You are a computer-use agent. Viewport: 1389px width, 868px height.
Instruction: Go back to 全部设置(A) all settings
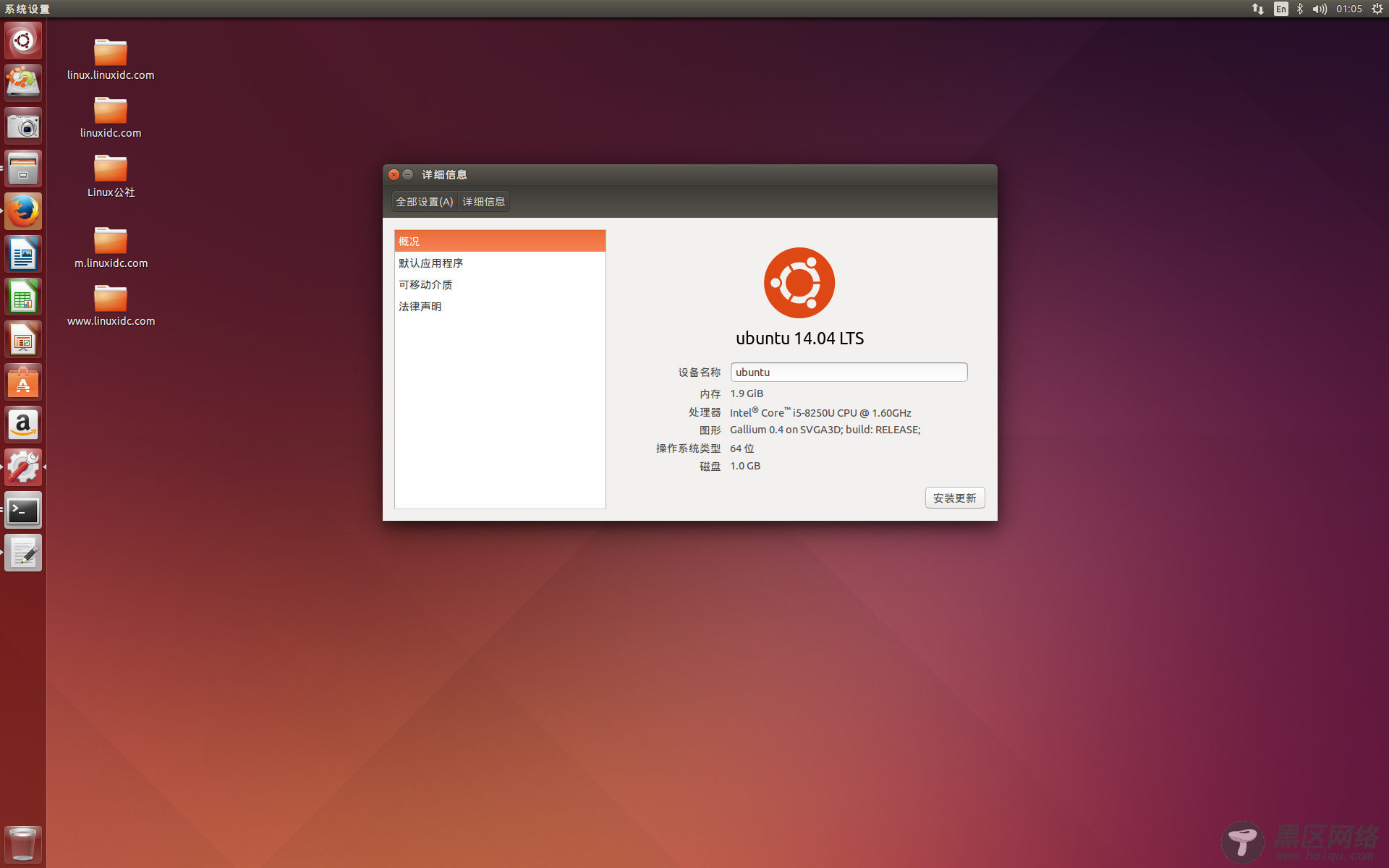425,202
